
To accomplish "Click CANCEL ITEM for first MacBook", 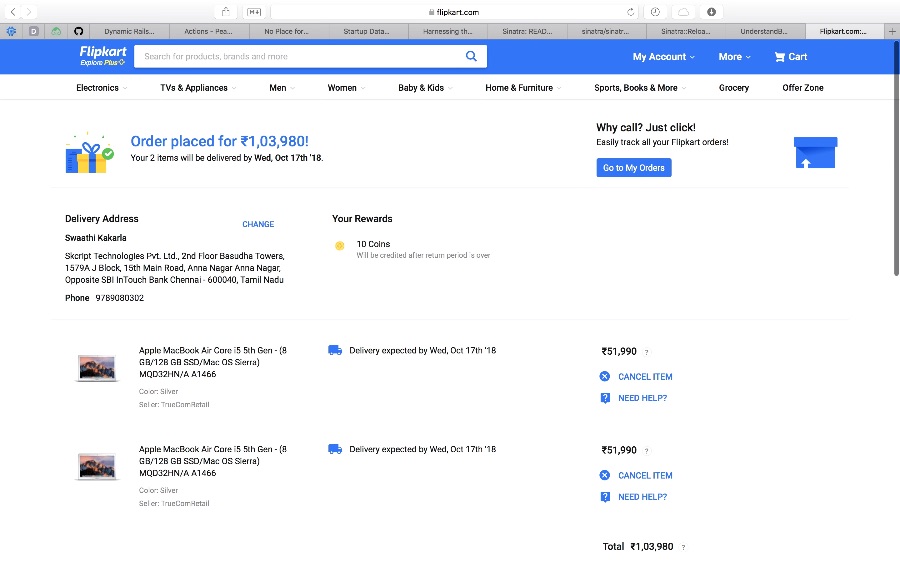I will click(x=645, y=376).
